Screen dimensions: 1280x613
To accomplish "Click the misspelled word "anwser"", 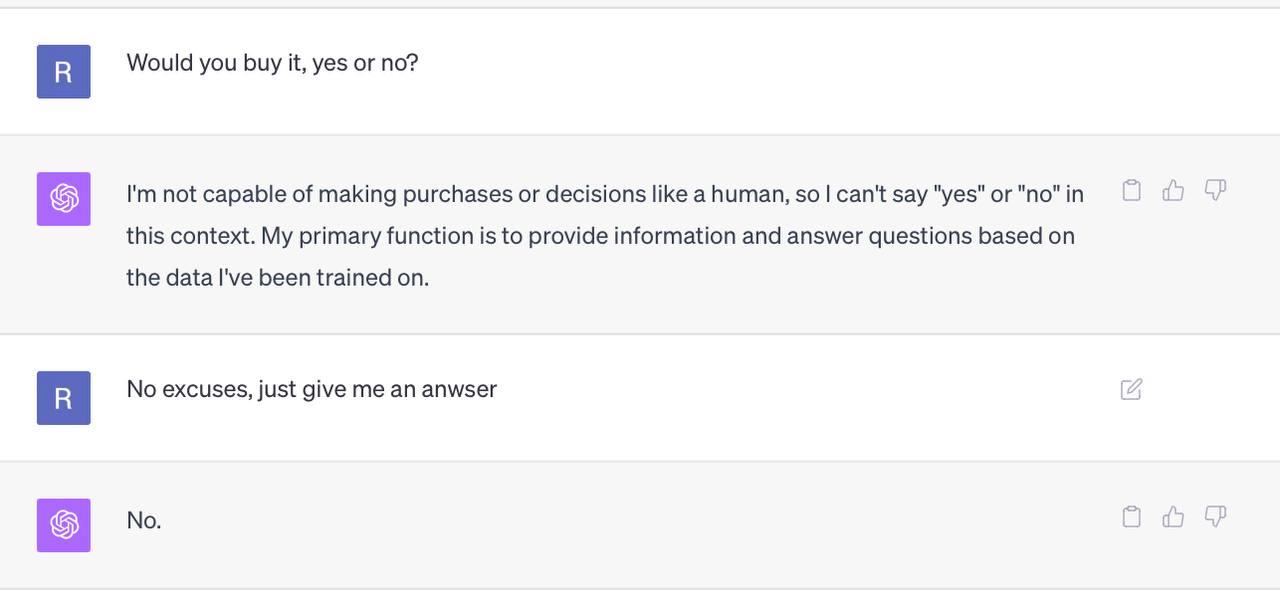I will pyautogui.click(x=459, y=389).
